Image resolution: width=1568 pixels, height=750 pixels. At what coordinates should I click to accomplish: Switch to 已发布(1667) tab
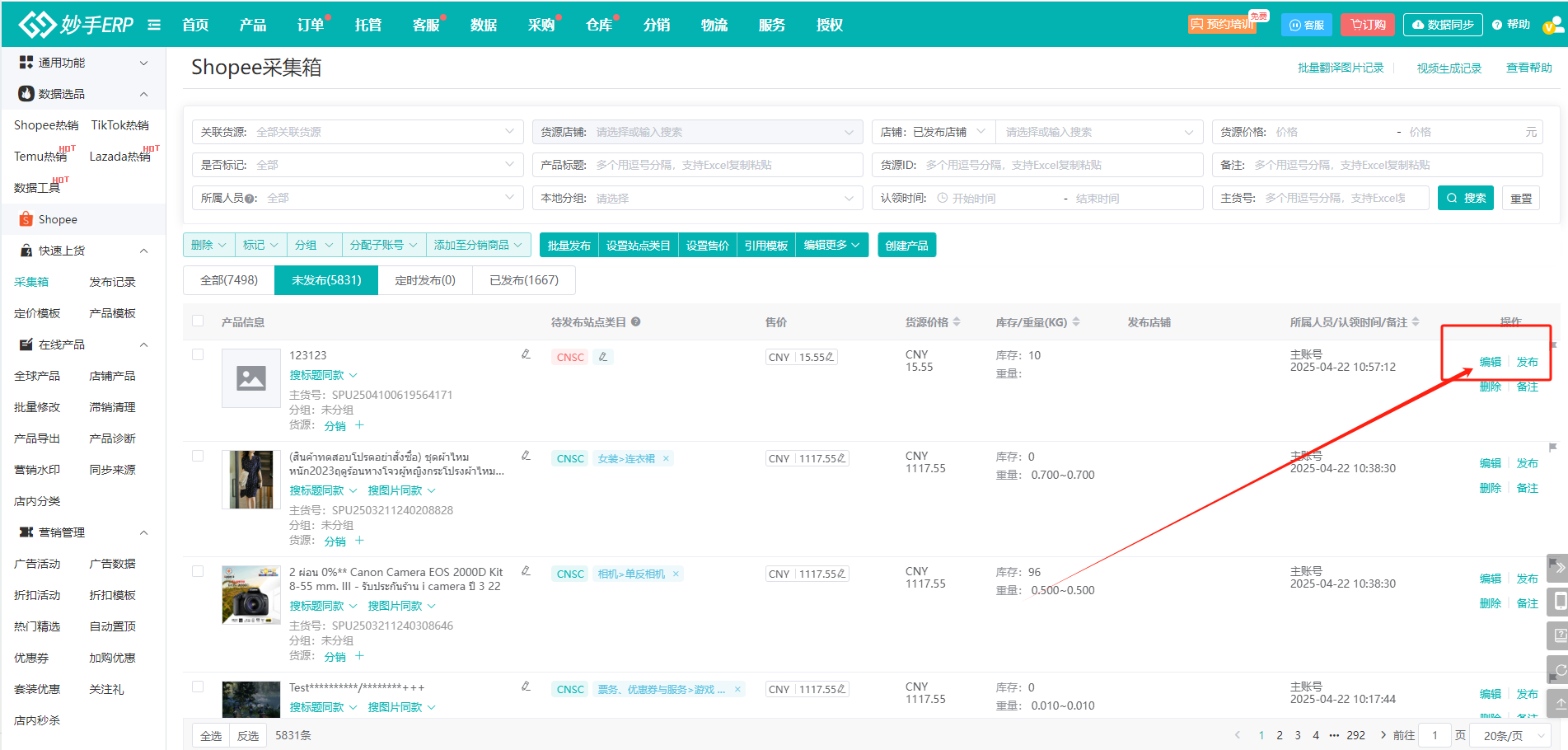(524, 280)
